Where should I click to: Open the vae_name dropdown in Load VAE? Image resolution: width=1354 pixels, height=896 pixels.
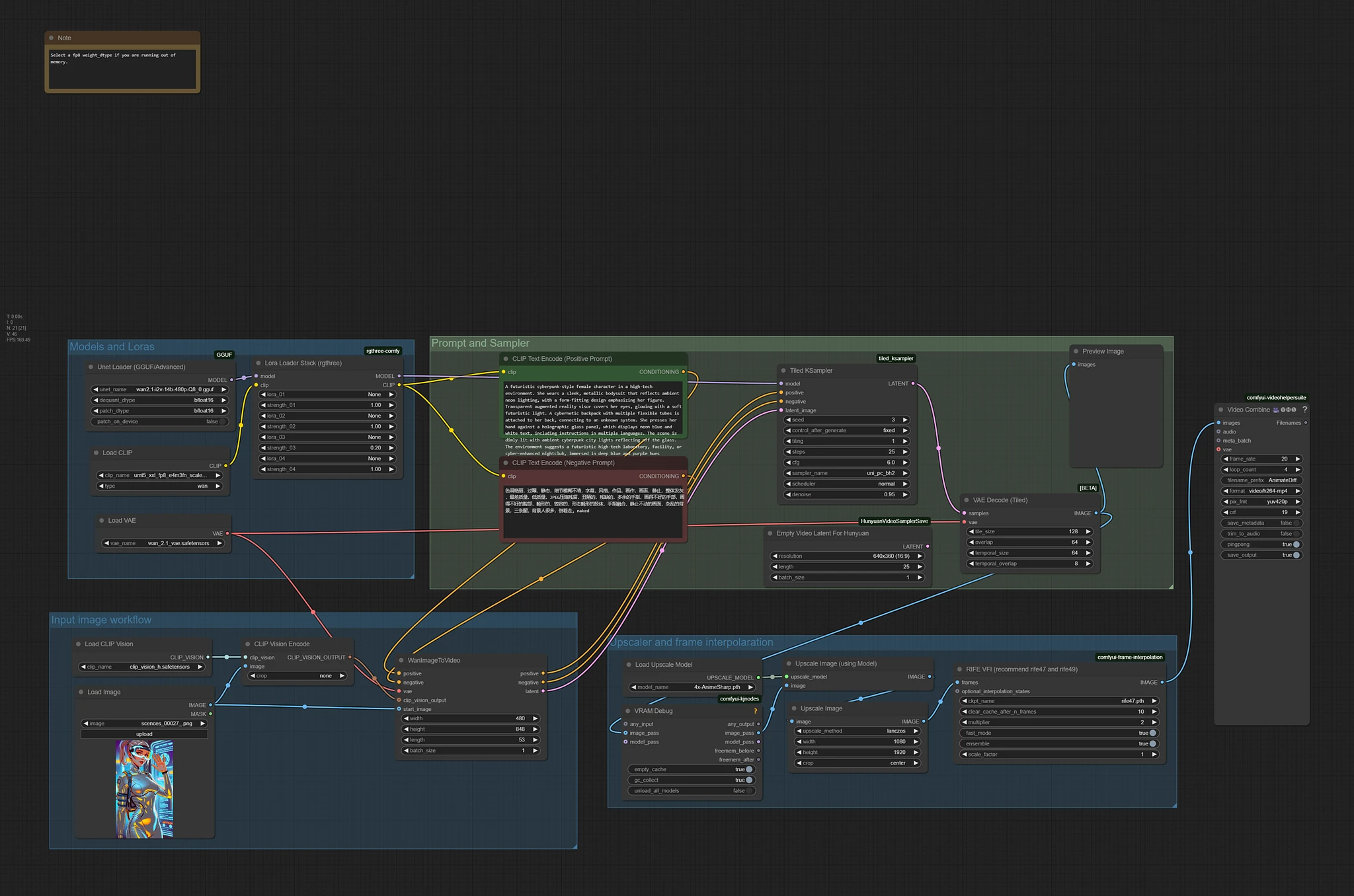163,544
